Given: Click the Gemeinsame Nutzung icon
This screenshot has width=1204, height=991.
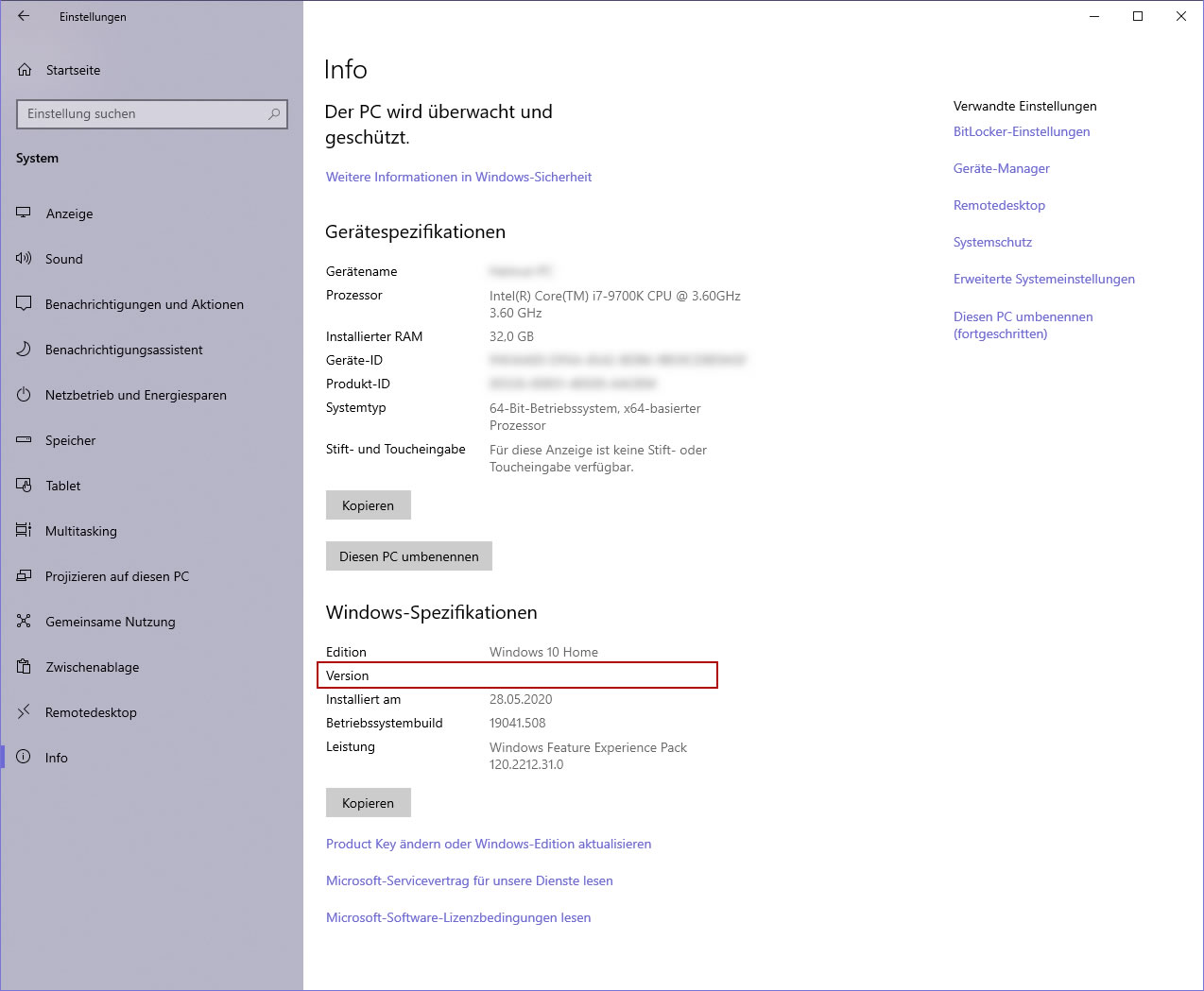Looking at the screenshot, I should click(24, 622).
